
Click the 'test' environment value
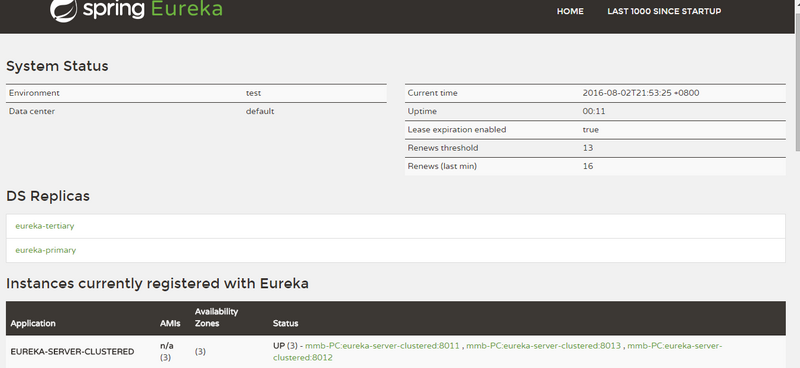(x=253, y=93)
